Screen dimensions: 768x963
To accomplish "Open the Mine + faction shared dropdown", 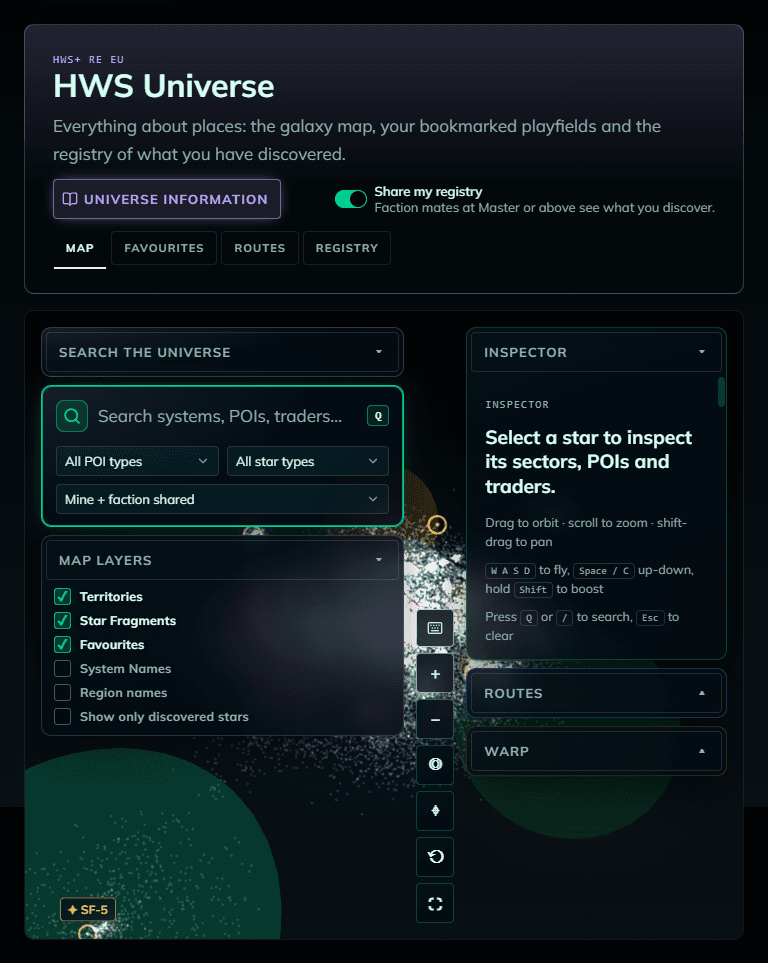I will point(222,499).
